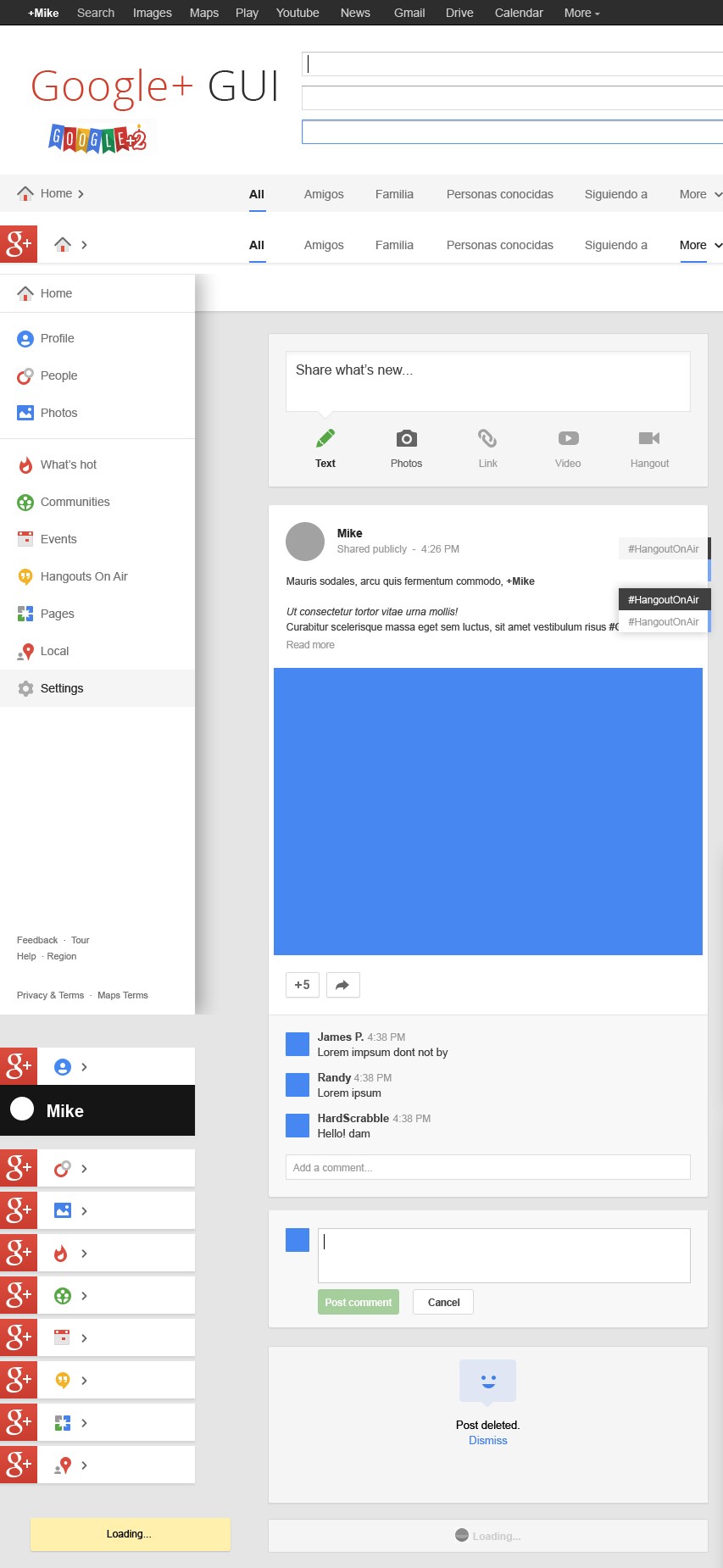Click the Communities green icon in sidebar

coord(25,502)
